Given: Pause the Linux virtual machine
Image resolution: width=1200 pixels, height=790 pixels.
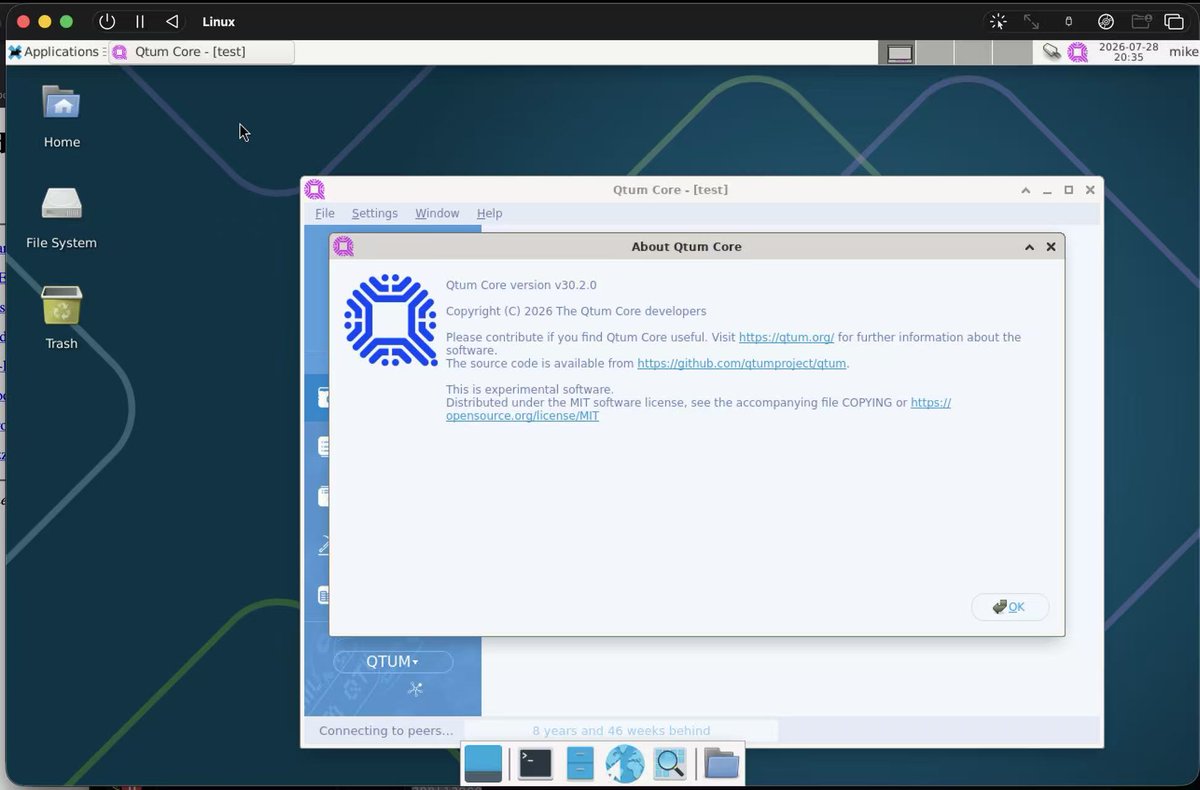Looking at the screenshot, I should (140, 21).
